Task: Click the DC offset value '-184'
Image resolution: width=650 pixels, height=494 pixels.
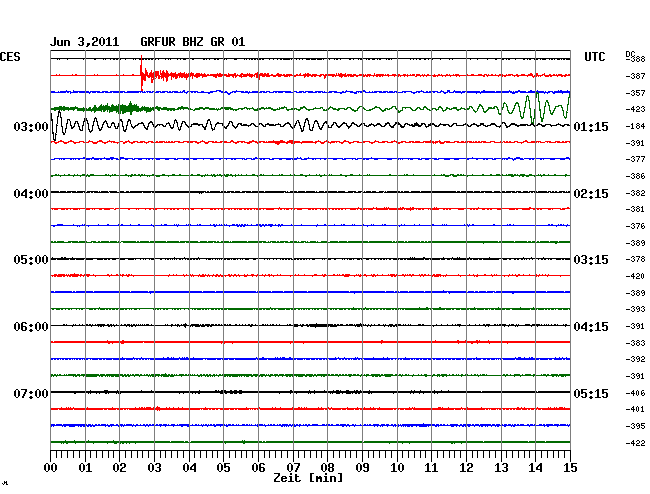Action: 635,126
